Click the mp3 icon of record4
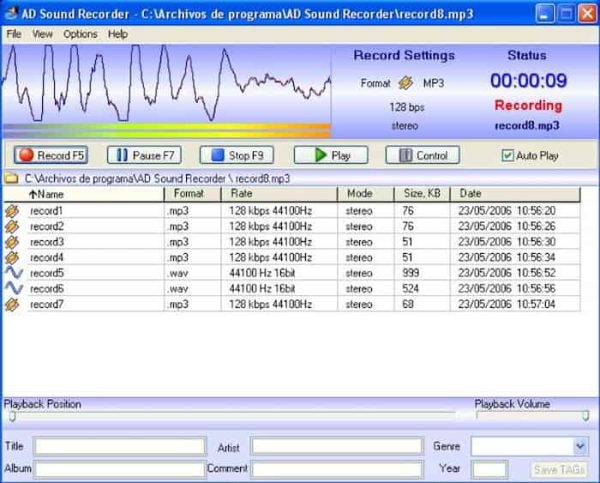 point(12,258)
